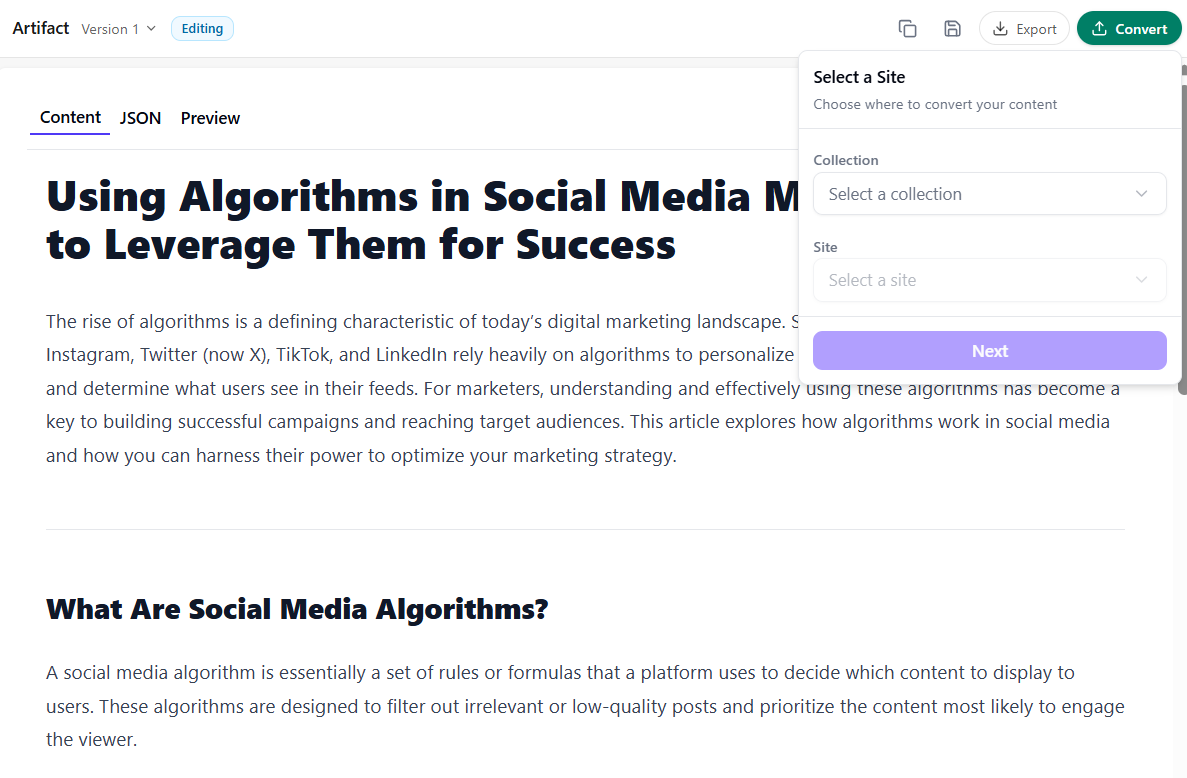Click the What Are Social Media Algorithms heading

[x=297, y=608]
